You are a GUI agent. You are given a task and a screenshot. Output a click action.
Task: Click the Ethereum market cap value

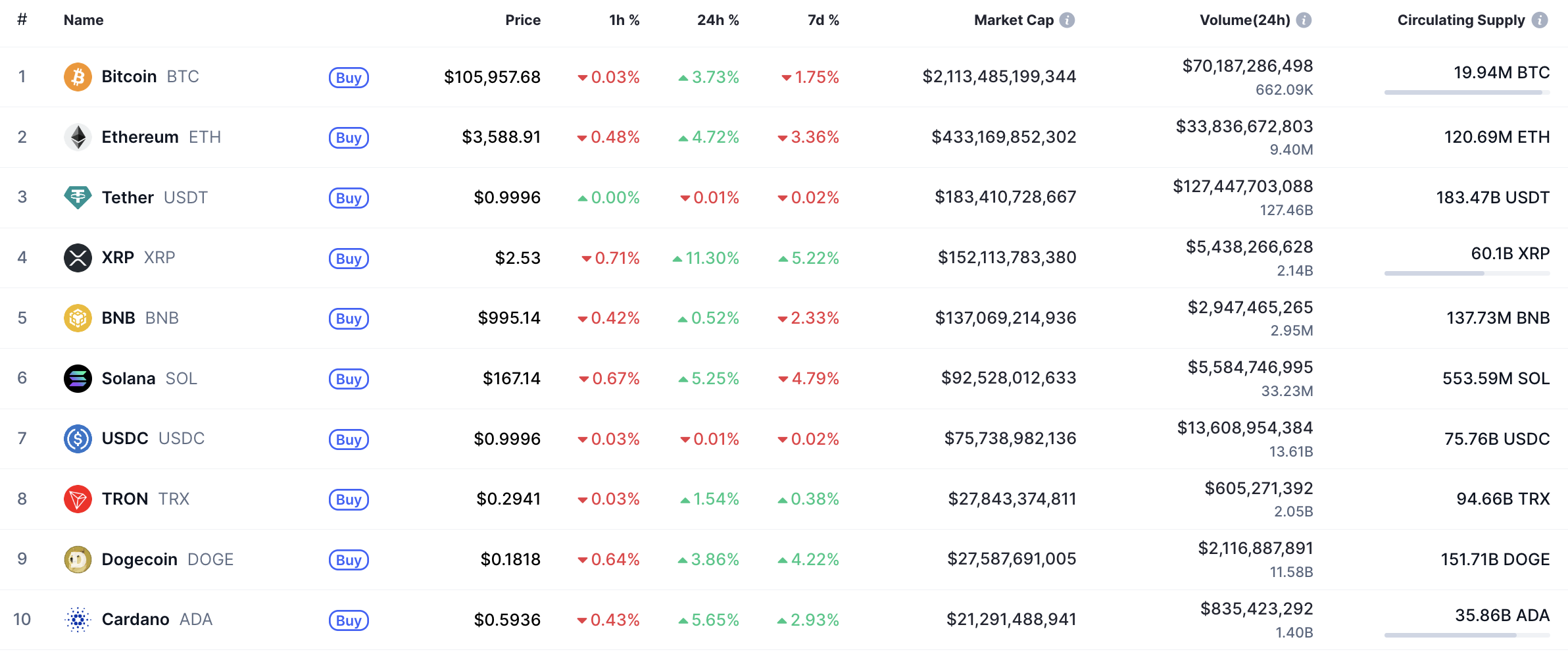(x=1004, y=137)
